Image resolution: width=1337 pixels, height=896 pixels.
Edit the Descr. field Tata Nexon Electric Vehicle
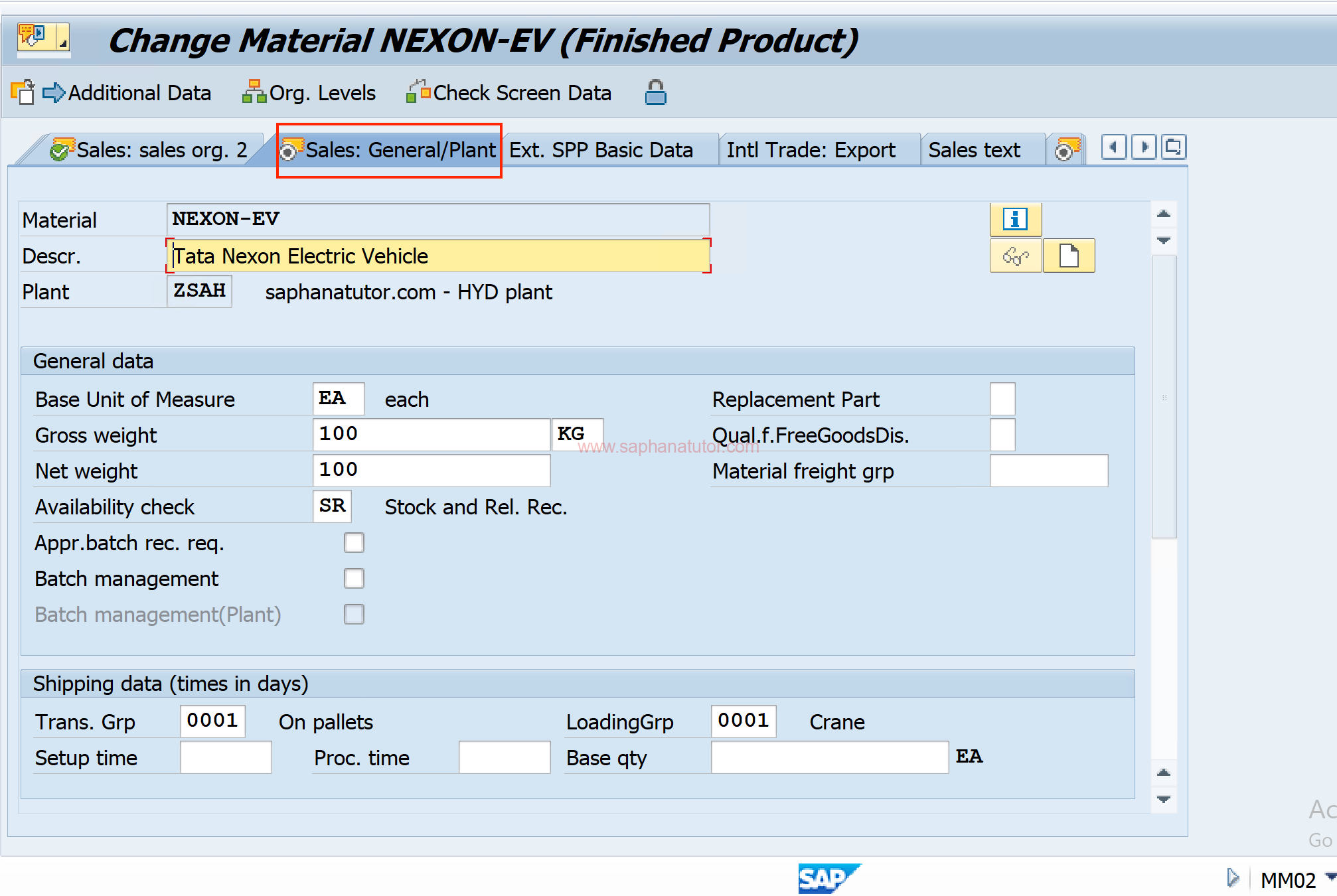coord(438,256)
